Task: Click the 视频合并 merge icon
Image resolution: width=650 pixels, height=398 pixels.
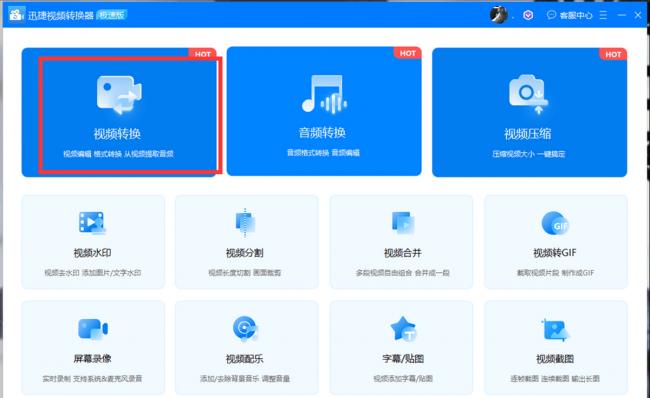Action: point(403,223)
